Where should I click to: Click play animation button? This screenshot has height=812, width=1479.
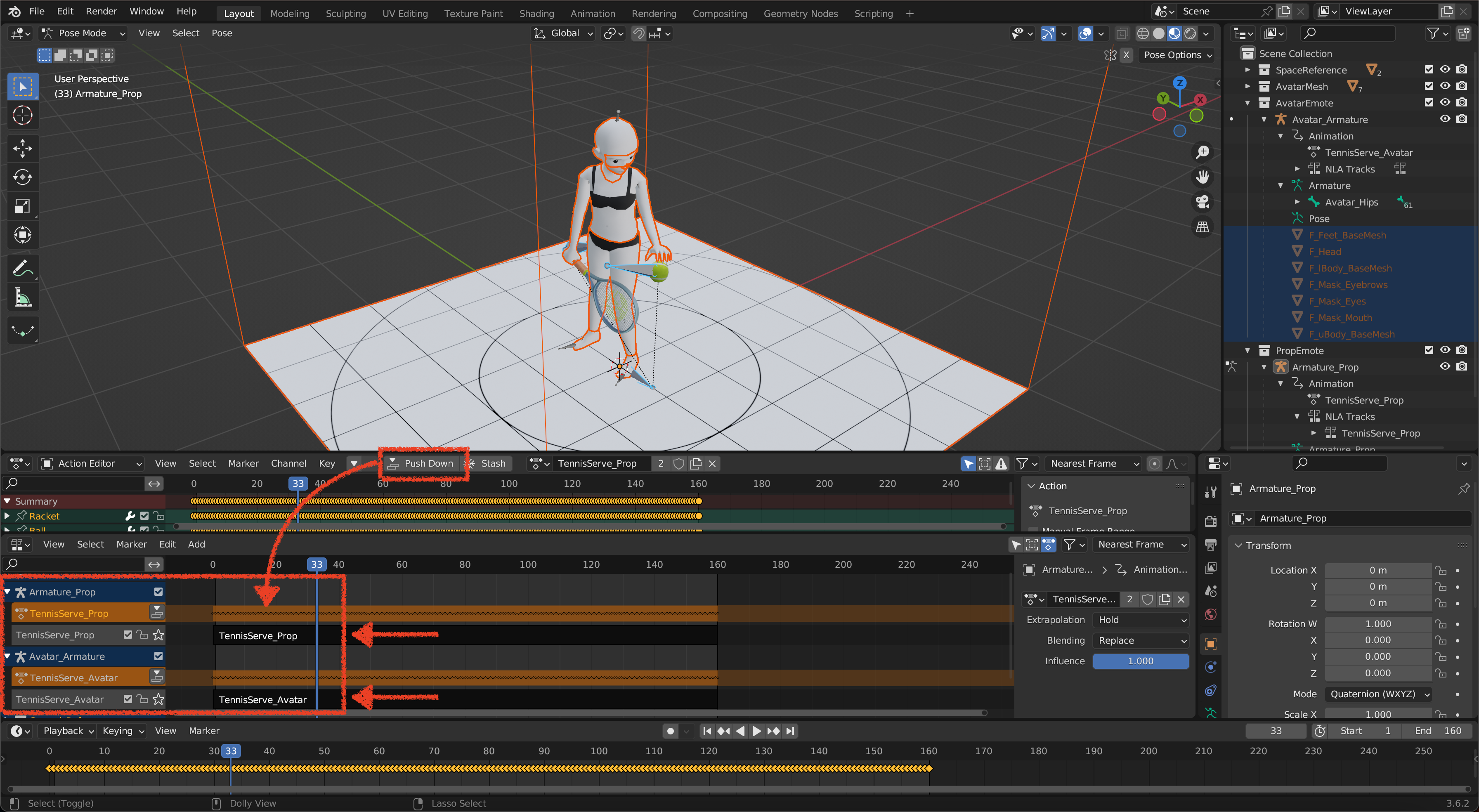756,730
